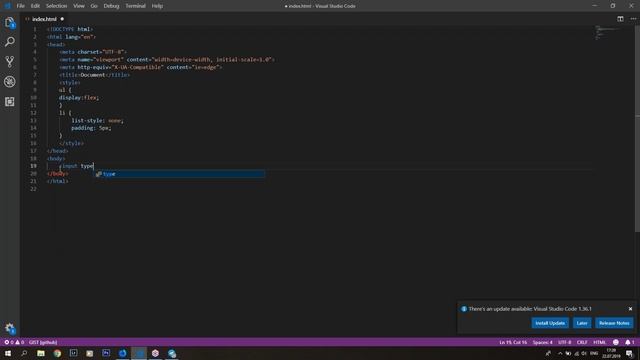The height and width of the screenshot is (360, 640).
Task: Open the Go menu
Action: [x=94, y=6]
